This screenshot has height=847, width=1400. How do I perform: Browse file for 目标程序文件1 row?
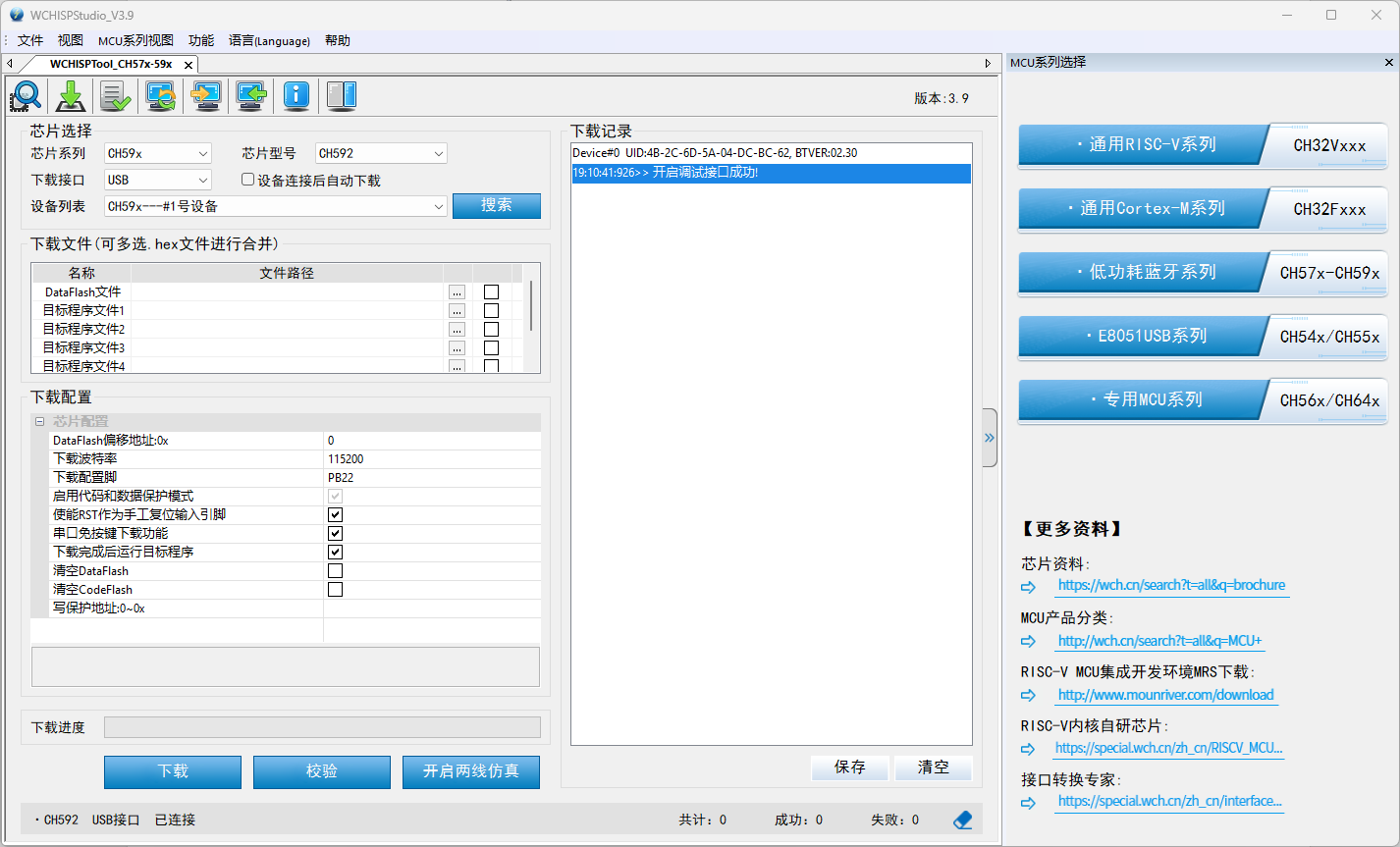tap(457, 311)
